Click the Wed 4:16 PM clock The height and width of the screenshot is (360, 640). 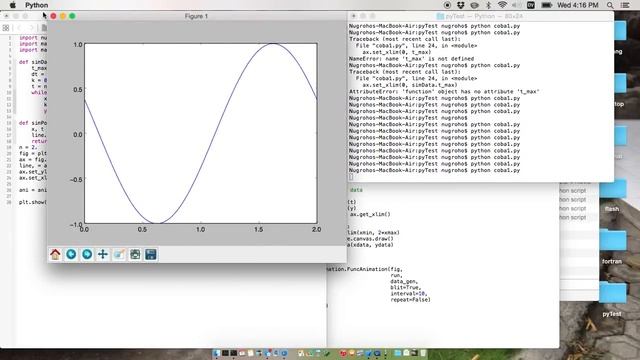click(x=578, y=5)
